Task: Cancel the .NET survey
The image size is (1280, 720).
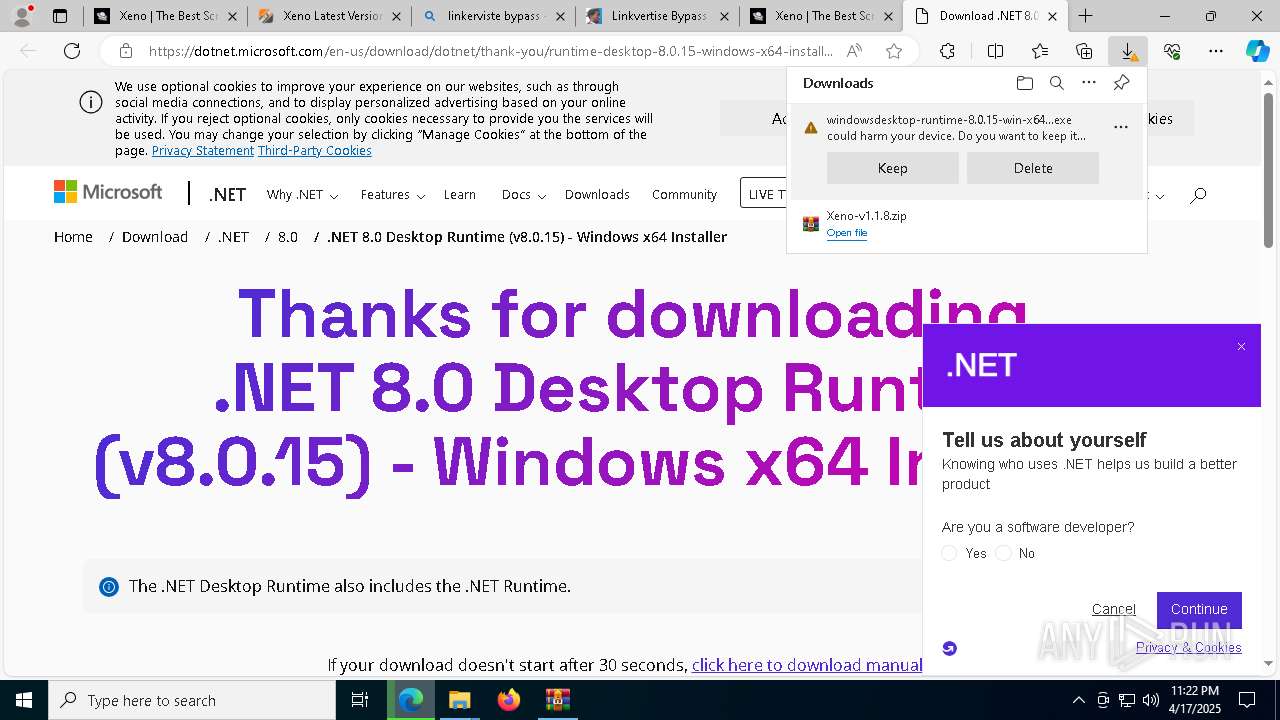Action: [1113, 609]
